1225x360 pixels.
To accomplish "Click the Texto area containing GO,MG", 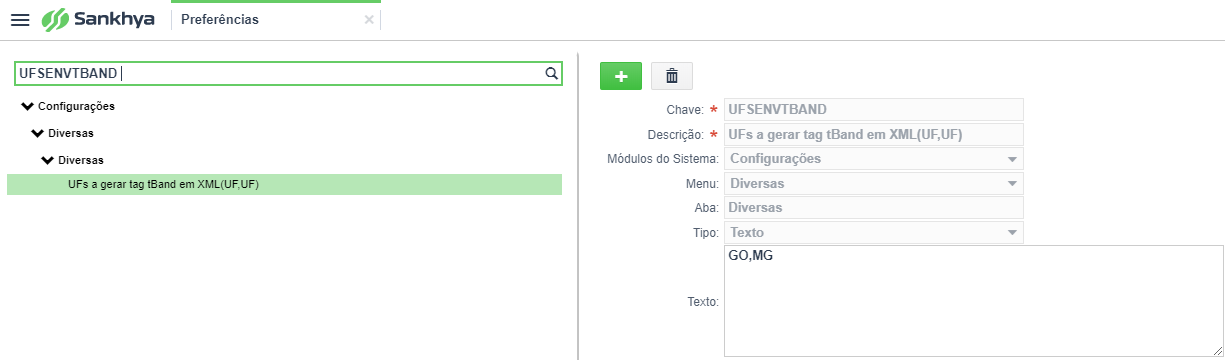I will [974, 301].
